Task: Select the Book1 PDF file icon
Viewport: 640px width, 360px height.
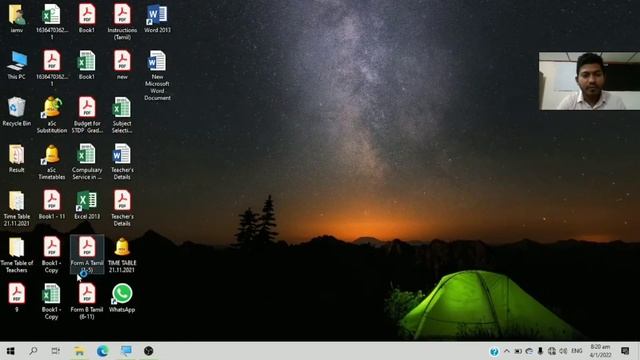Action: click(87, 18)
